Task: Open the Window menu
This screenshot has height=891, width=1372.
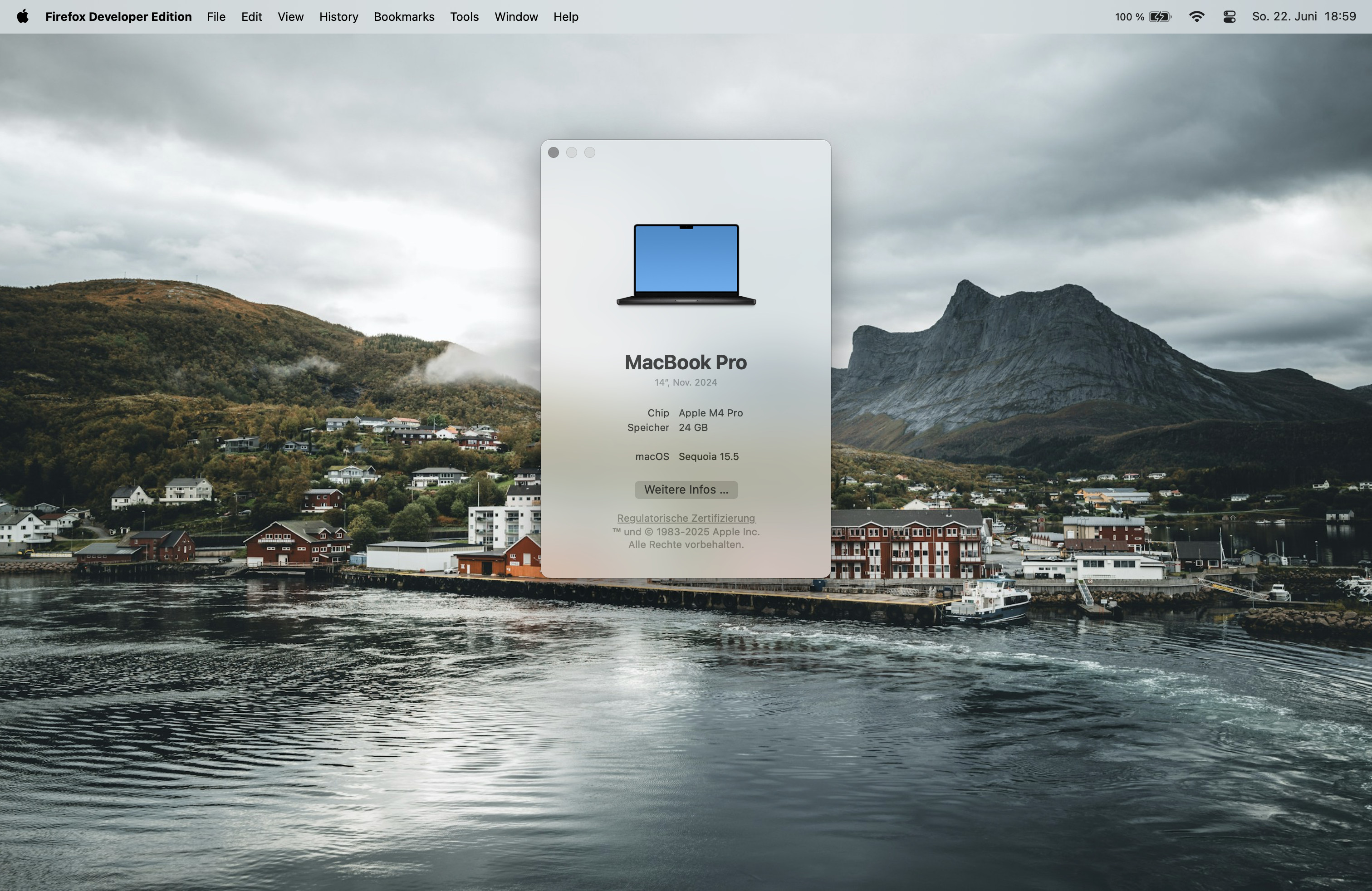Action: click(516, 17)
